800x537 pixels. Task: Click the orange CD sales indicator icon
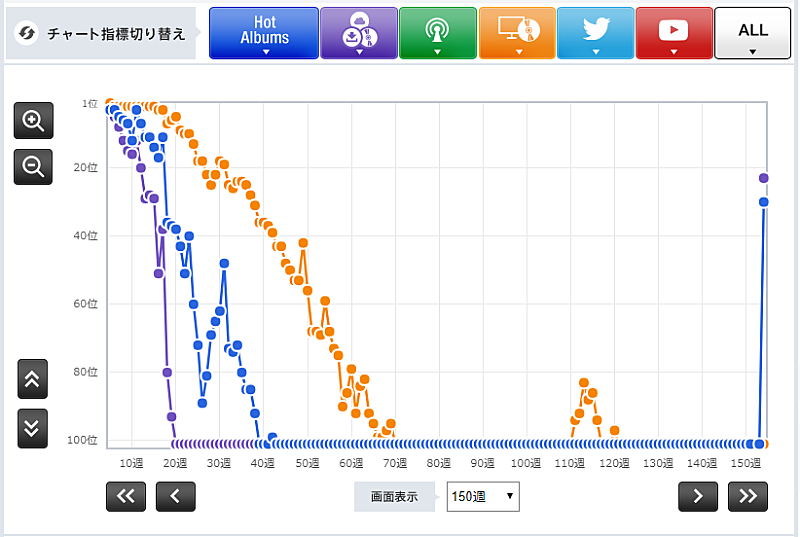point(516,33)
